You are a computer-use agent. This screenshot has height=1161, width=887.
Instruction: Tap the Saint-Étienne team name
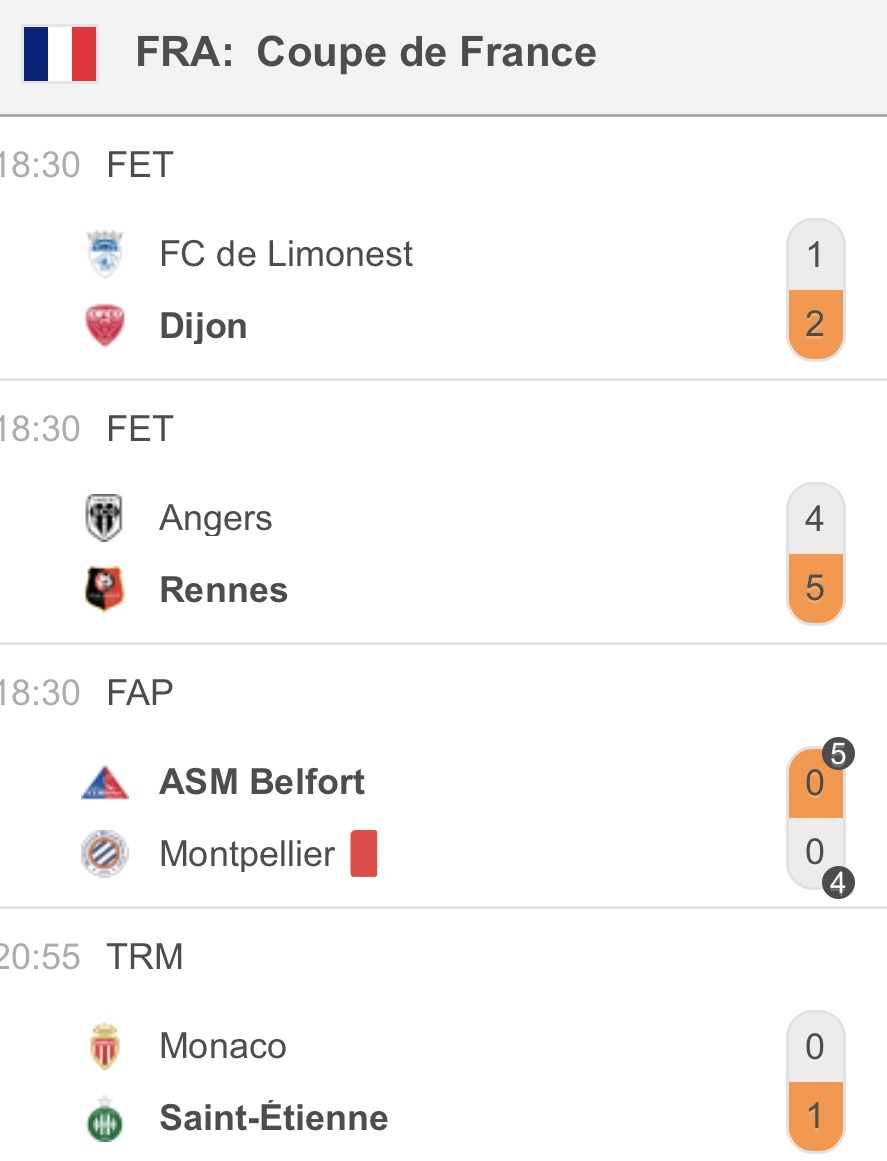click(x=274, y=1117)
